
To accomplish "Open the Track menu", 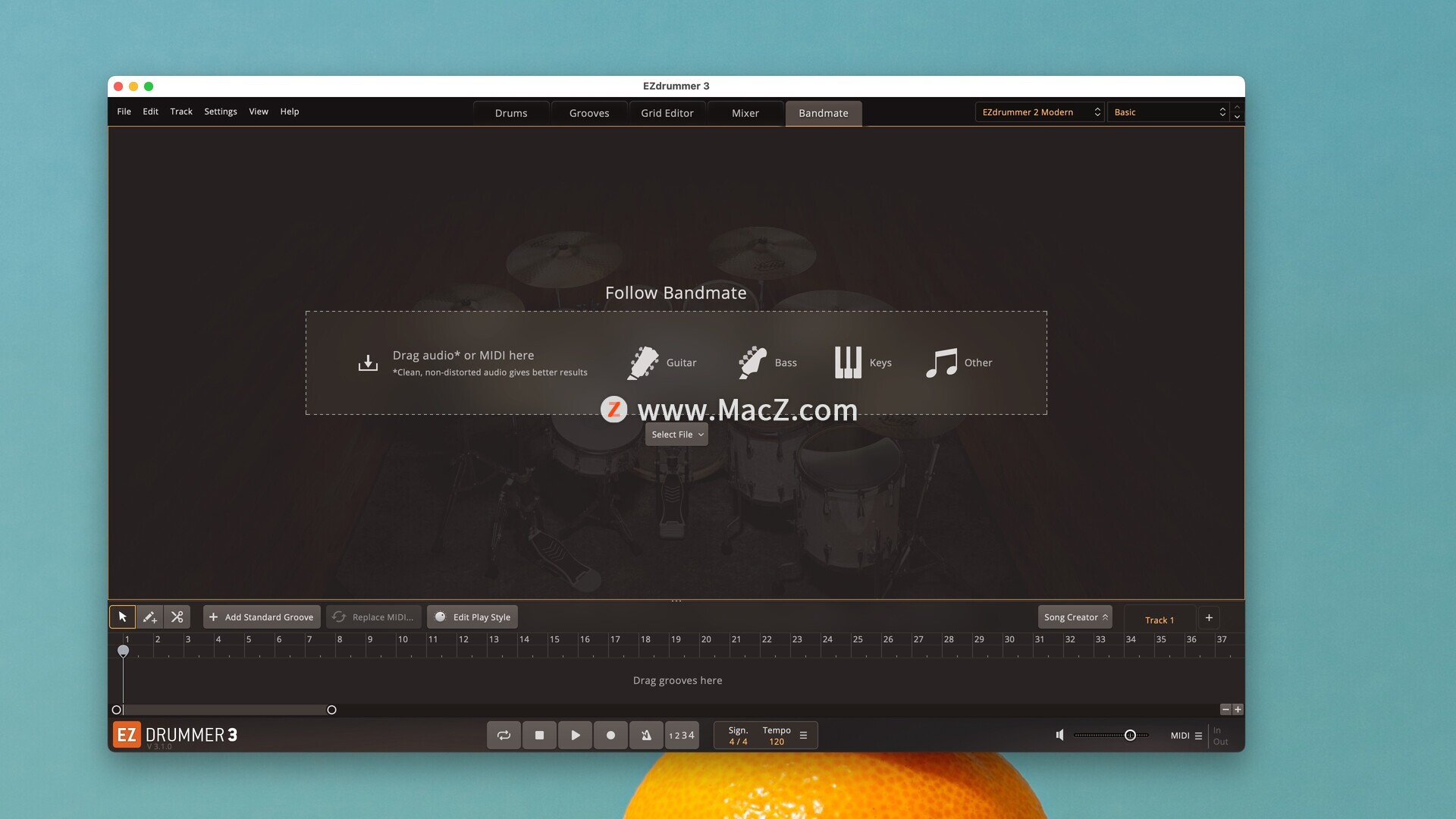I will pyautogui.click(x=181, y=111).
